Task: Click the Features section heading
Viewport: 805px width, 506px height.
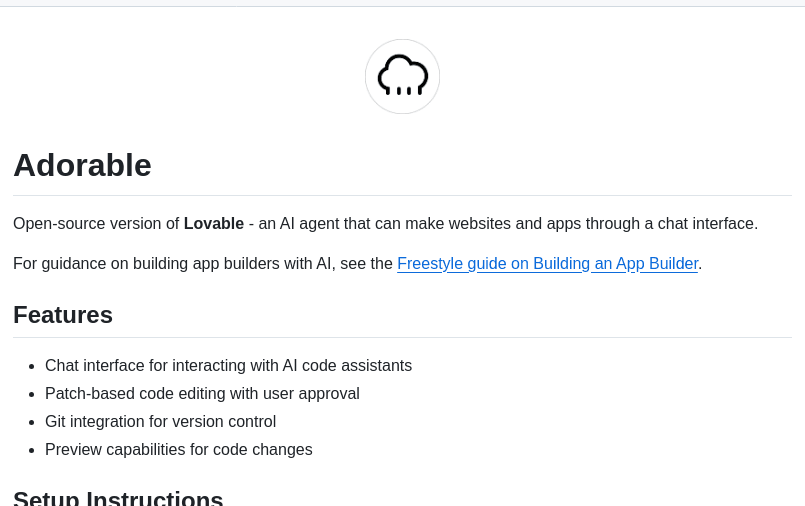Action: coord(63,315)
